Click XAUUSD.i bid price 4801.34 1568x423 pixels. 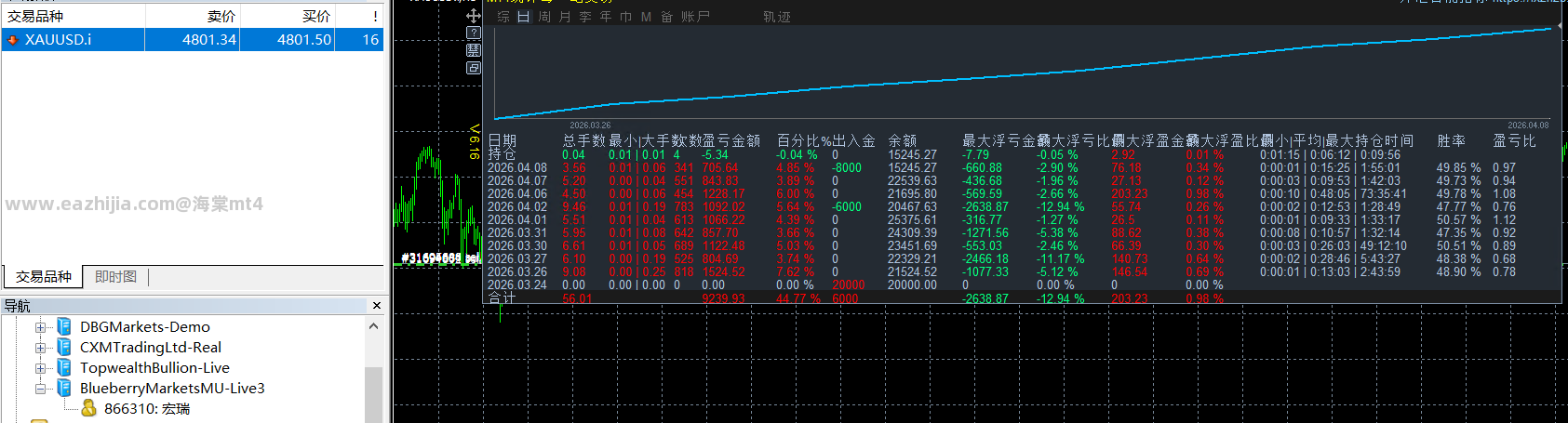click(x=209, y=40)
